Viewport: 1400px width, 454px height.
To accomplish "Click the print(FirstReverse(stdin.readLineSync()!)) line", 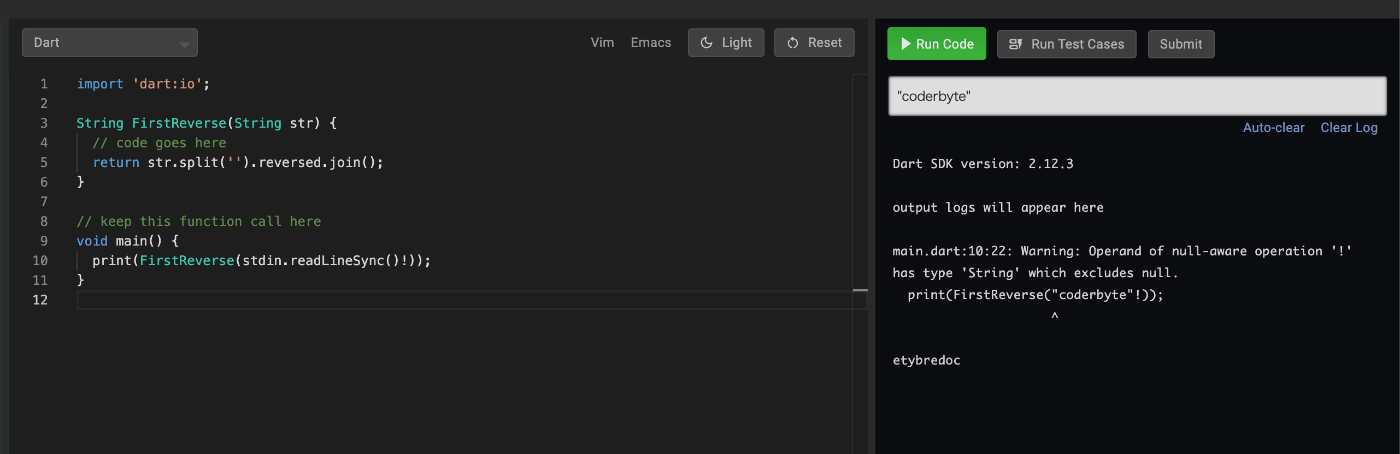I will click(x=261, y=260).
